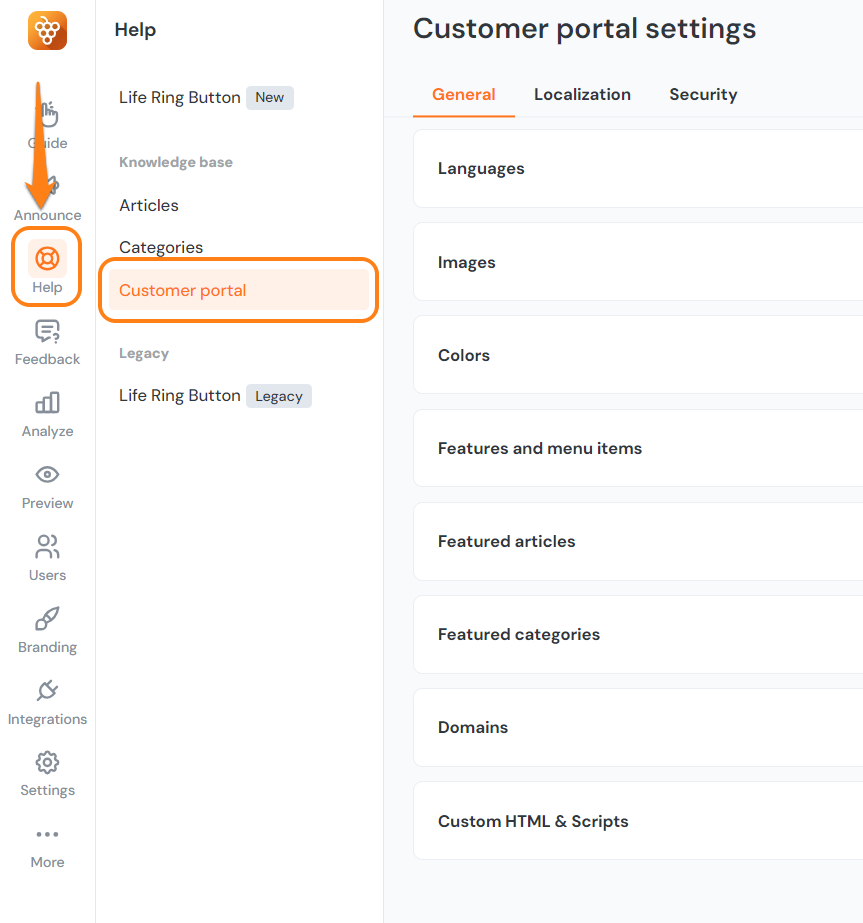Open Articles under Knowledge base

pos(148,205)
